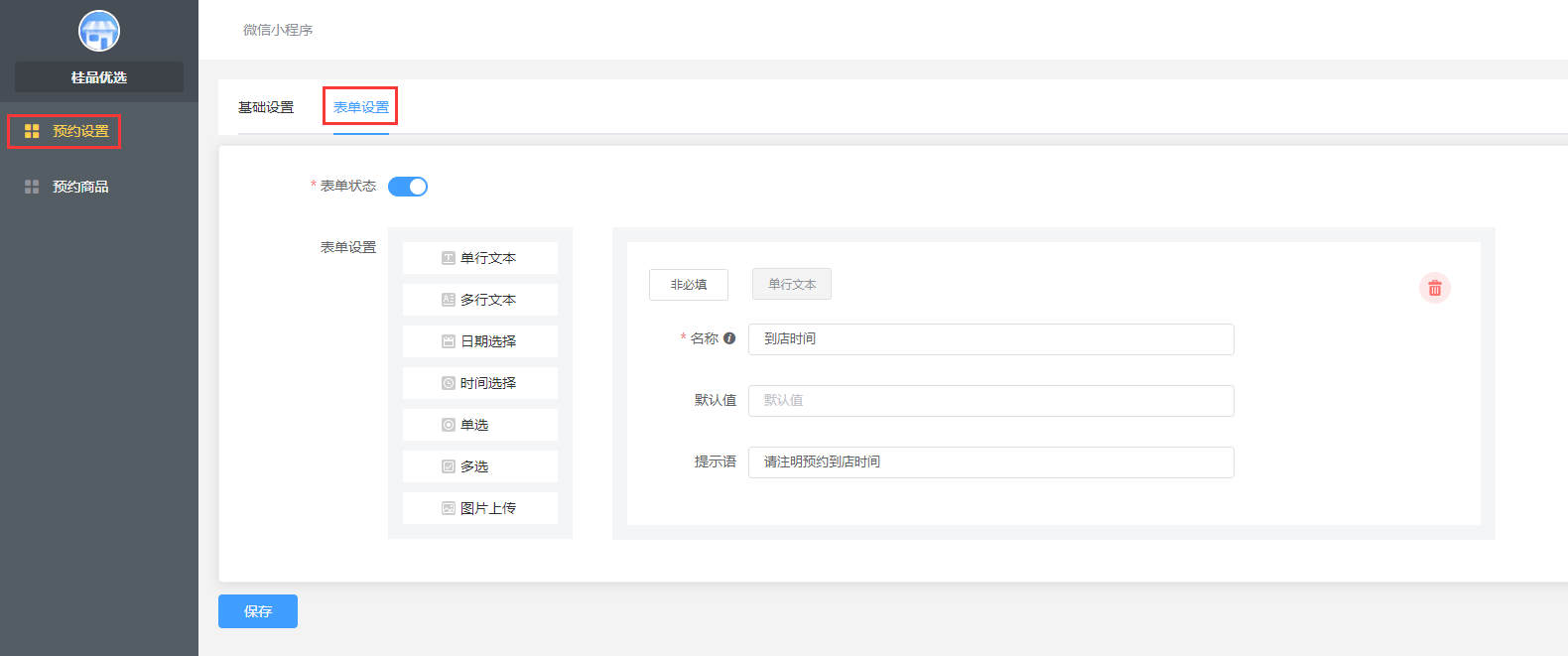The width and height of the screenshot is (1568, 656).
Task: Add a 日期选择 field component
Action: (479, 341)
